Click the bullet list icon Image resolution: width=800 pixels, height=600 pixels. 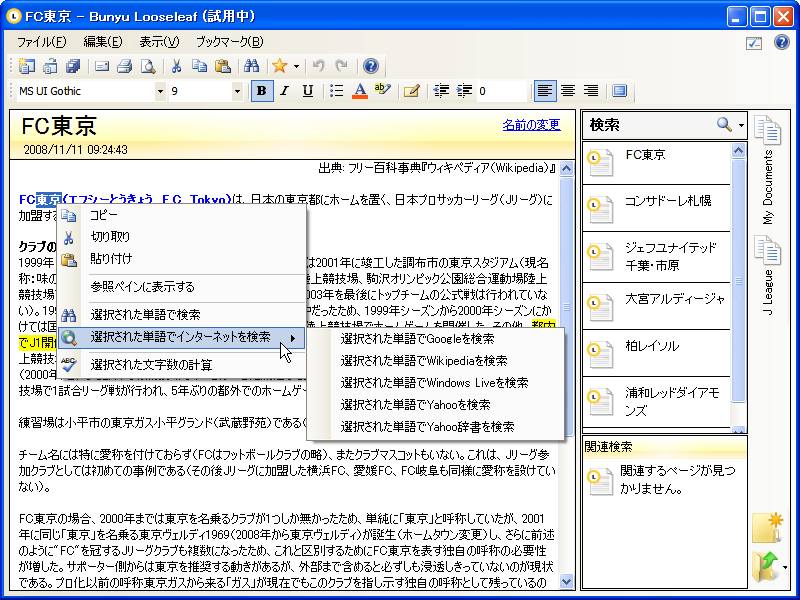pos(336,91)
